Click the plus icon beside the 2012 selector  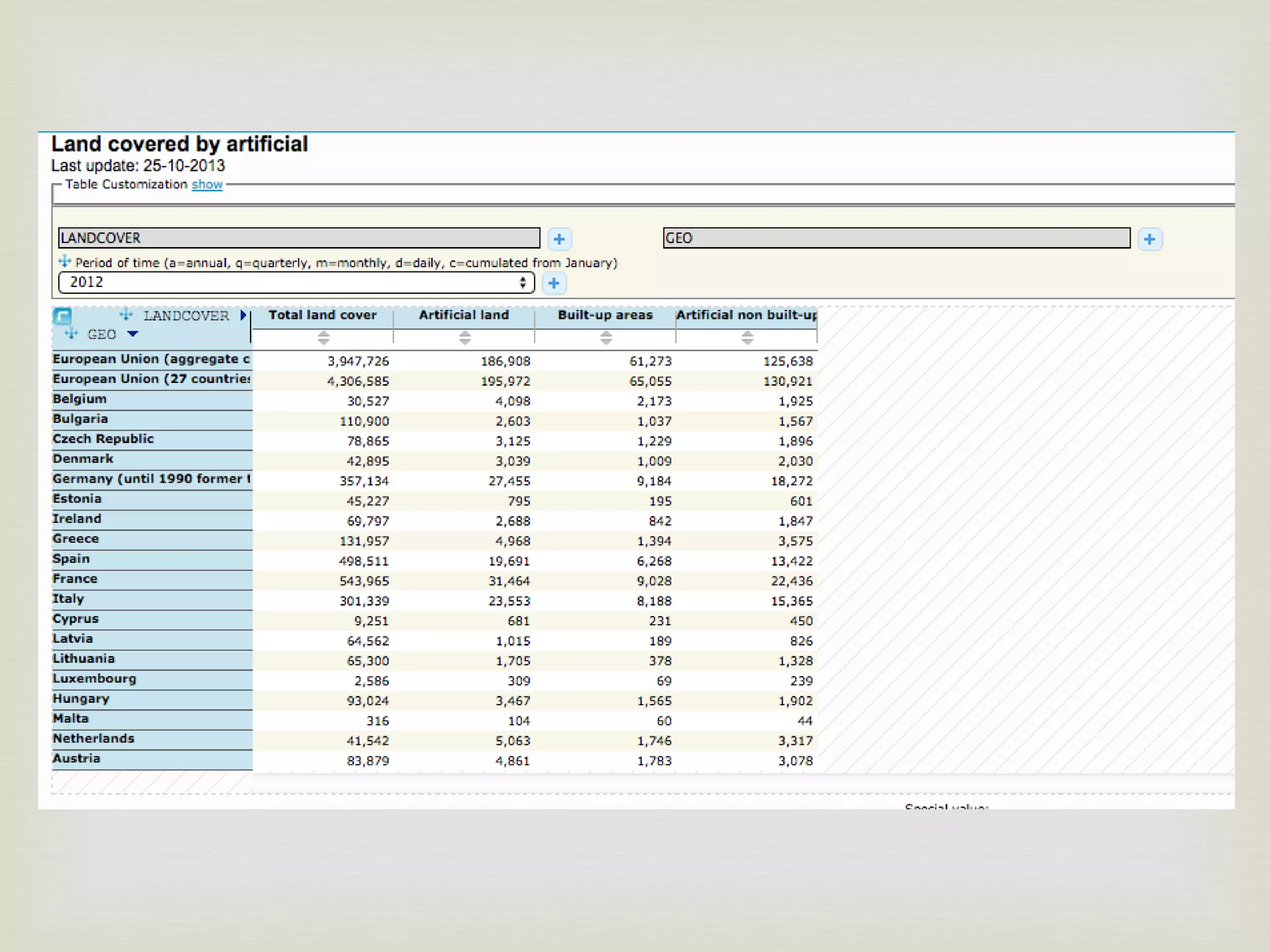[554, 283]
